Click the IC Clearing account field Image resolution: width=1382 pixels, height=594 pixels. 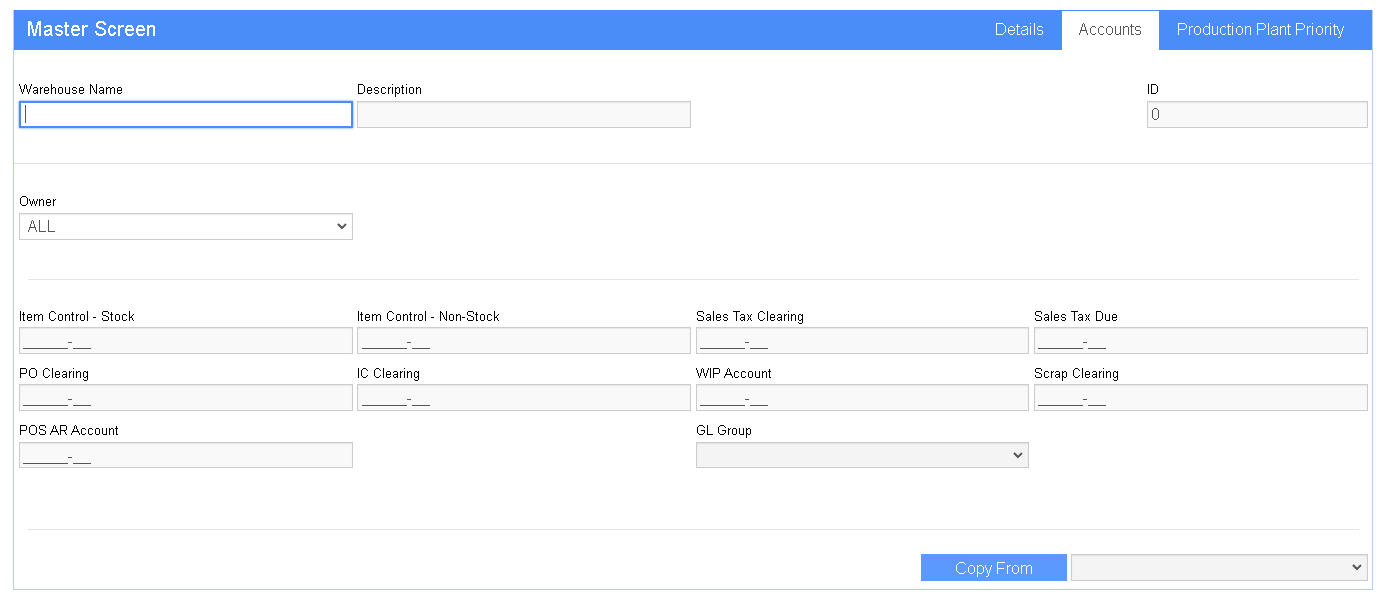pyautogui.click(x=524, y=398)
